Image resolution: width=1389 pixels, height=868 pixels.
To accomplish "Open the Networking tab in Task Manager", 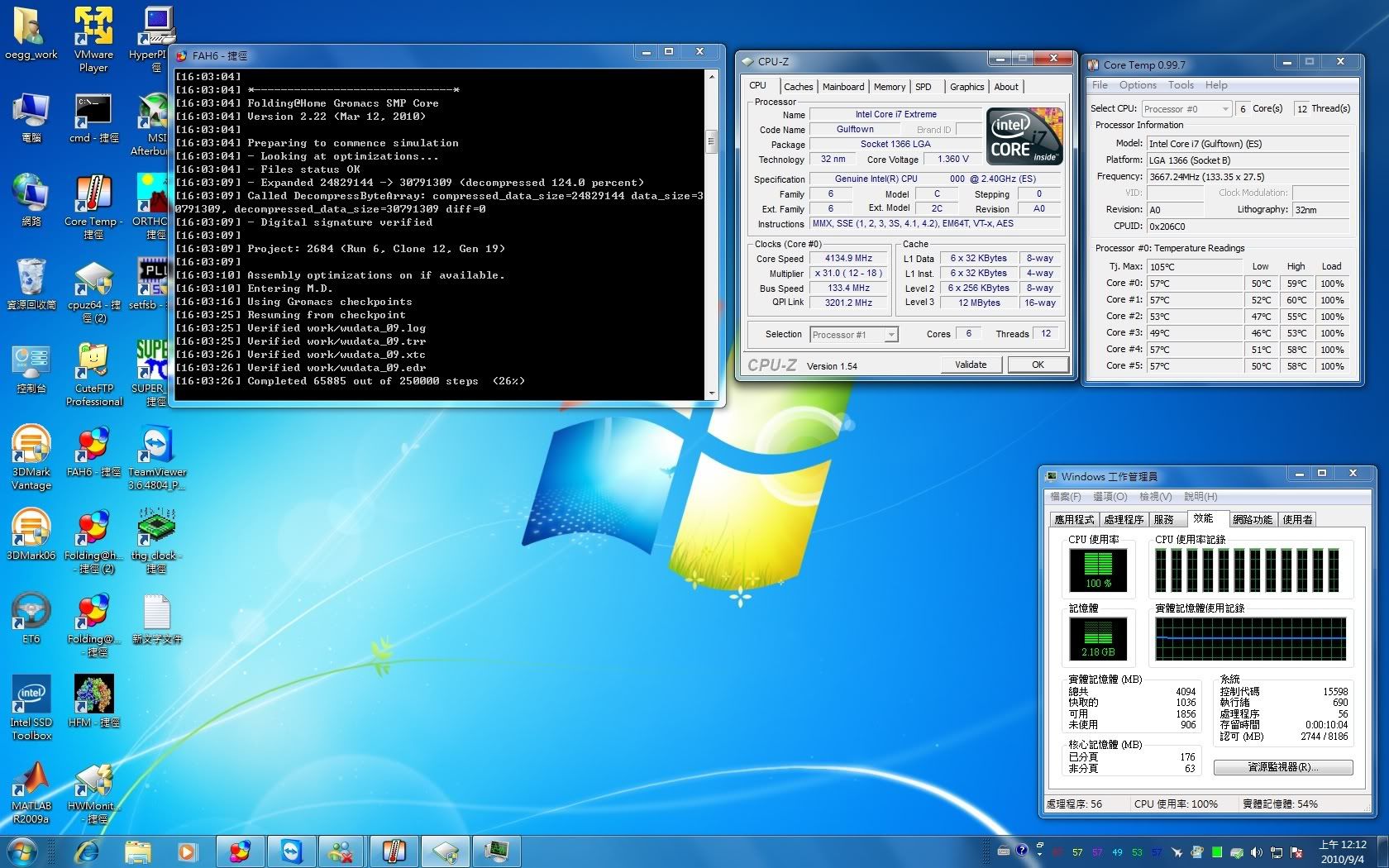I will tap(1253, 519).
